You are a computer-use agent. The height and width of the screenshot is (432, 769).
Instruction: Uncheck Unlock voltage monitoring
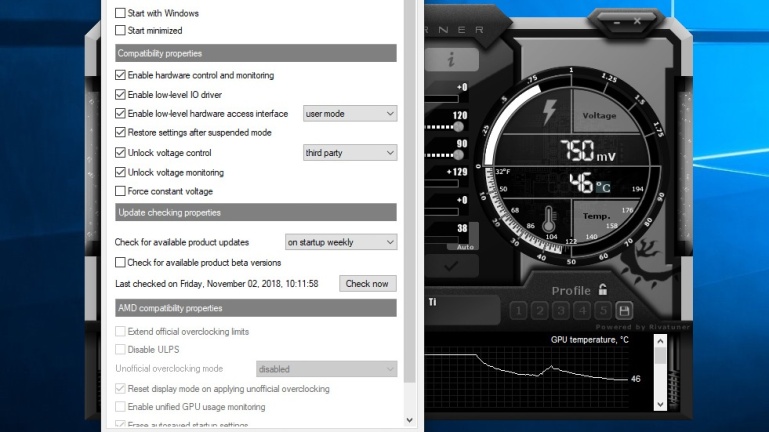(x=120, y=172)
